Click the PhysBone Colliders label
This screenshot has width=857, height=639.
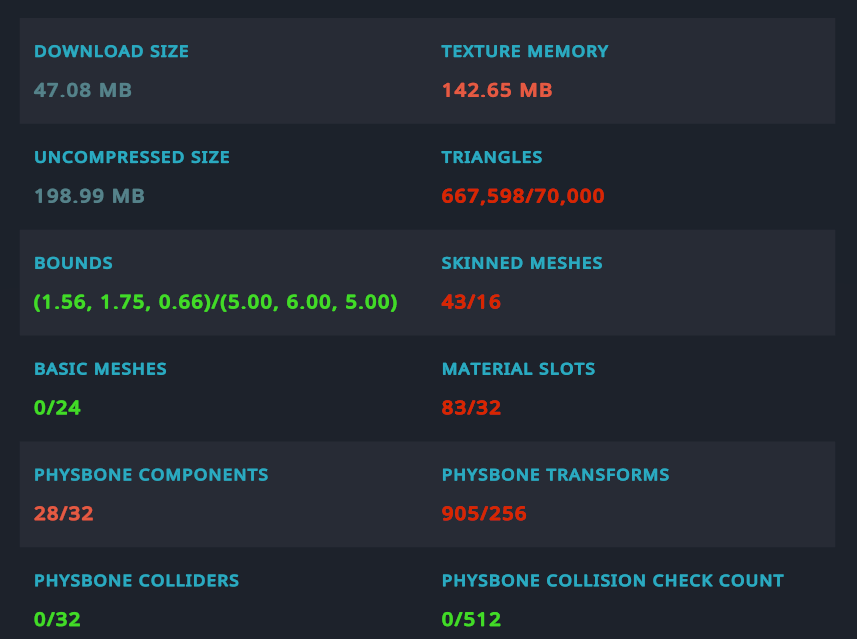tap(136, 581)
